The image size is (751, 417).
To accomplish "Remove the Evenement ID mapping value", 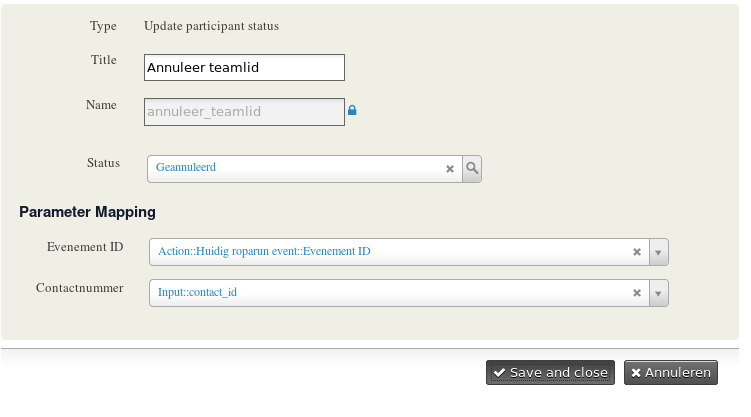I will (637, 252).
